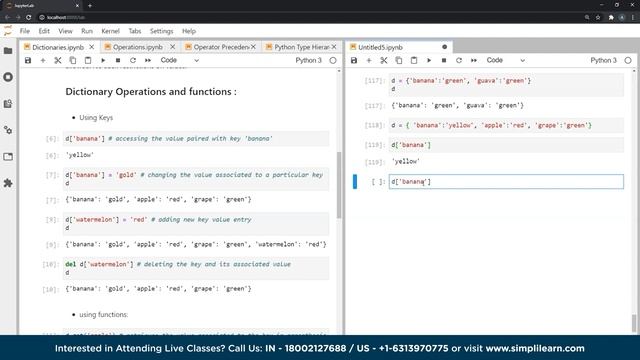Paste cell in Dictionaries notebook
Image resolution: width=640 pixels, height=360 pixels.
tap(88, 60)
